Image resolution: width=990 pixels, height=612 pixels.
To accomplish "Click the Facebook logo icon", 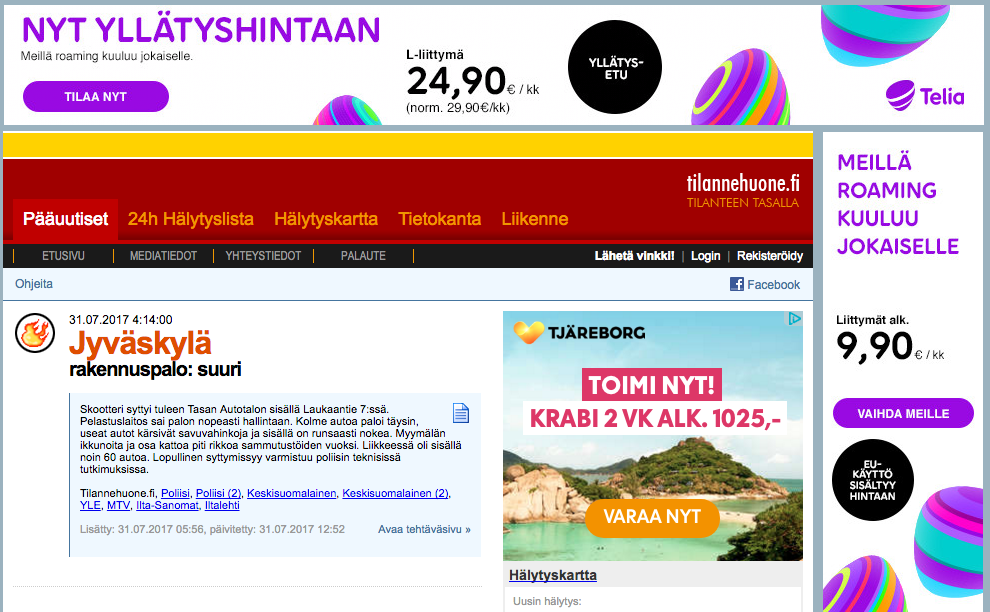I will click(736, 284).
